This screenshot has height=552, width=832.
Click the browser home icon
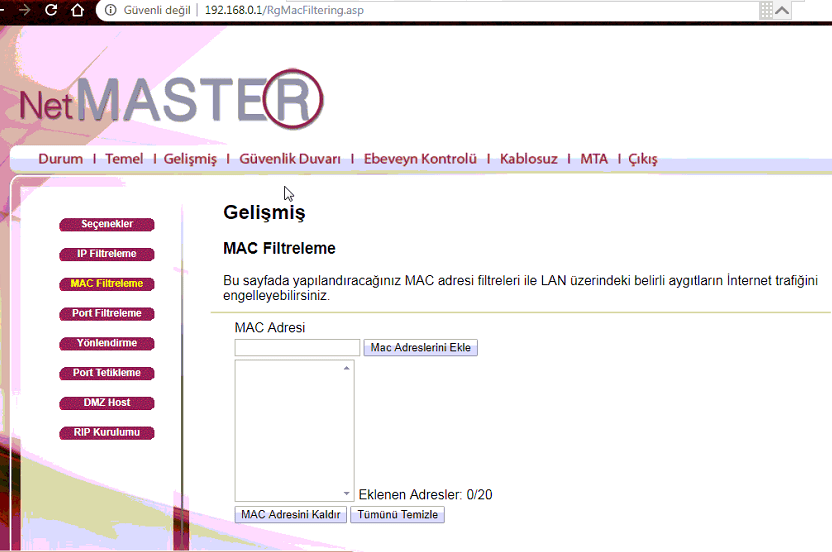77,10
